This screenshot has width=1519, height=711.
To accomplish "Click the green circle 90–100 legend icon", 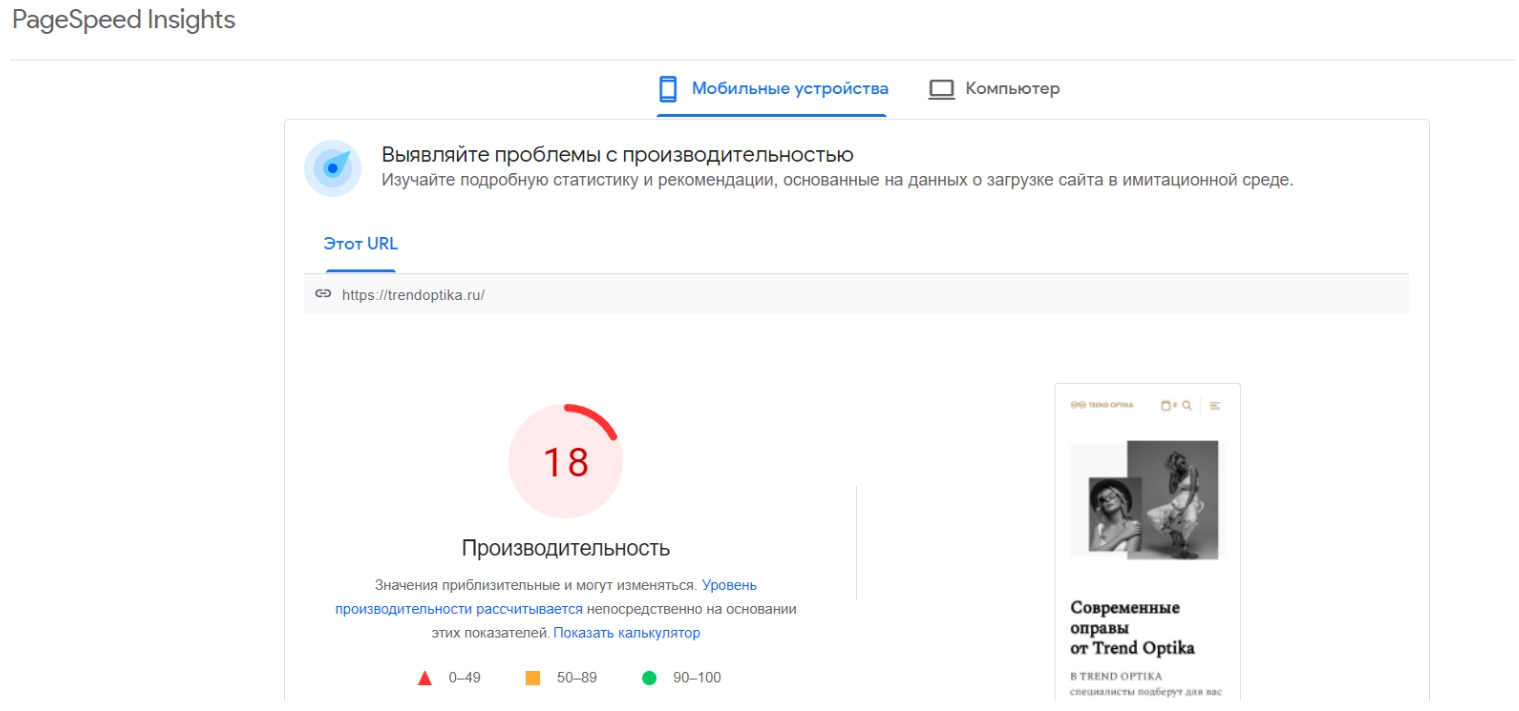I will [x=649, y=678].
